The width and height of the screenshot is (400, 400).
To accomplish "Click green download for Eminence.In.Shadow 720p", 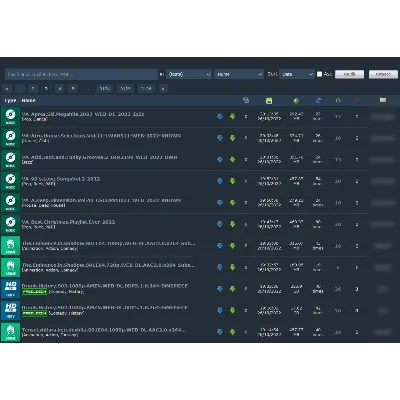I will (232, 267).
